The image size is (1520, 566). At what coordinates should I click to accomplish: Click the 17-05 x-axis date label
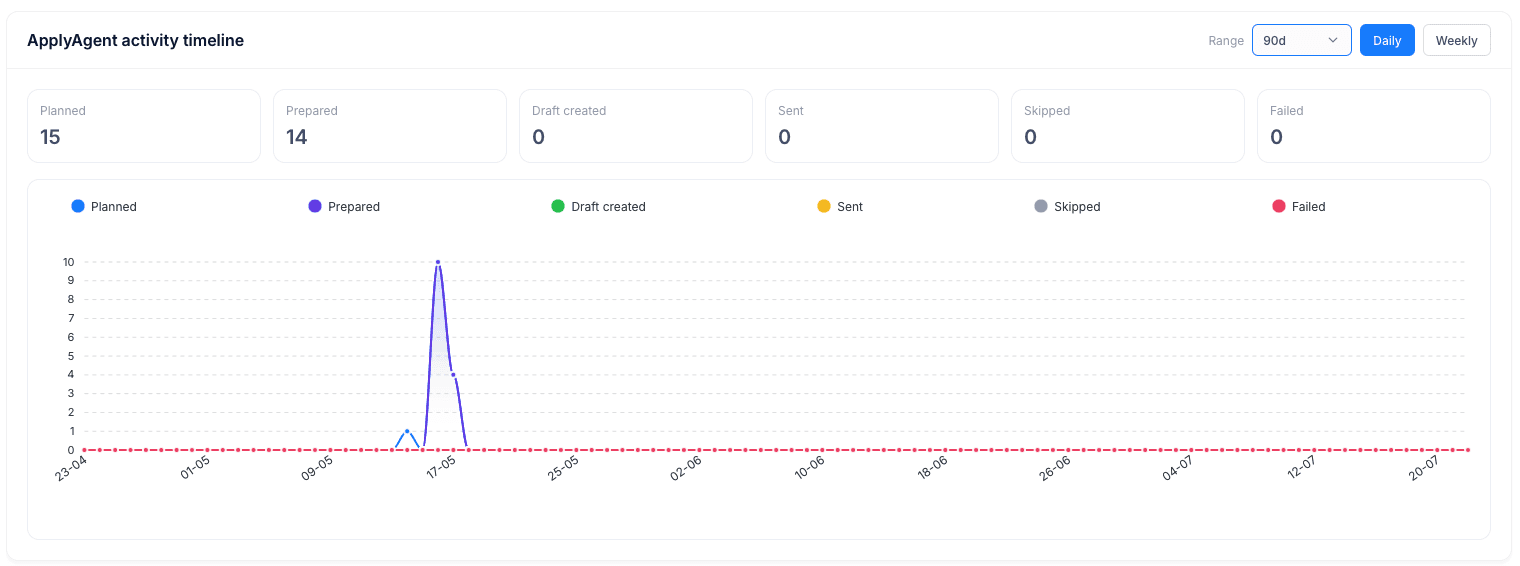pyautogui.click(x=441, y=468)
